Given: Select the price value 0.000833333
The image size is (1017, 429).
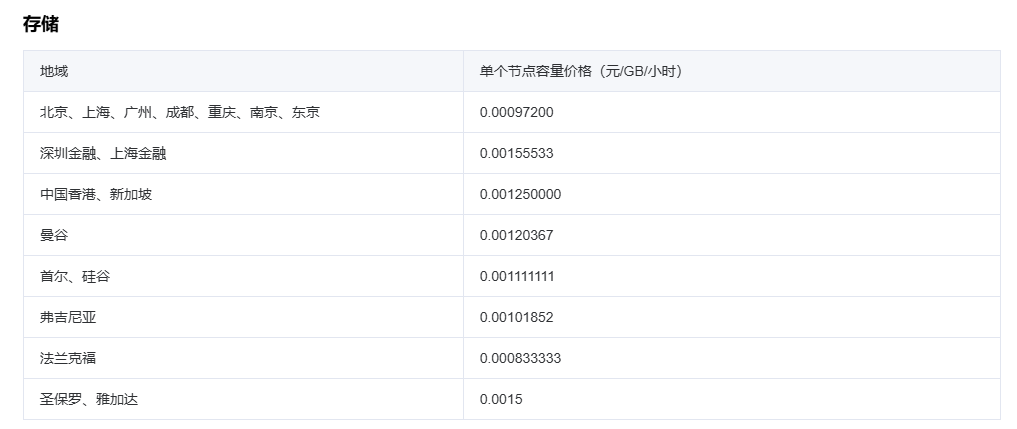Looking at the screenshot, I should (x=520, y=358).
